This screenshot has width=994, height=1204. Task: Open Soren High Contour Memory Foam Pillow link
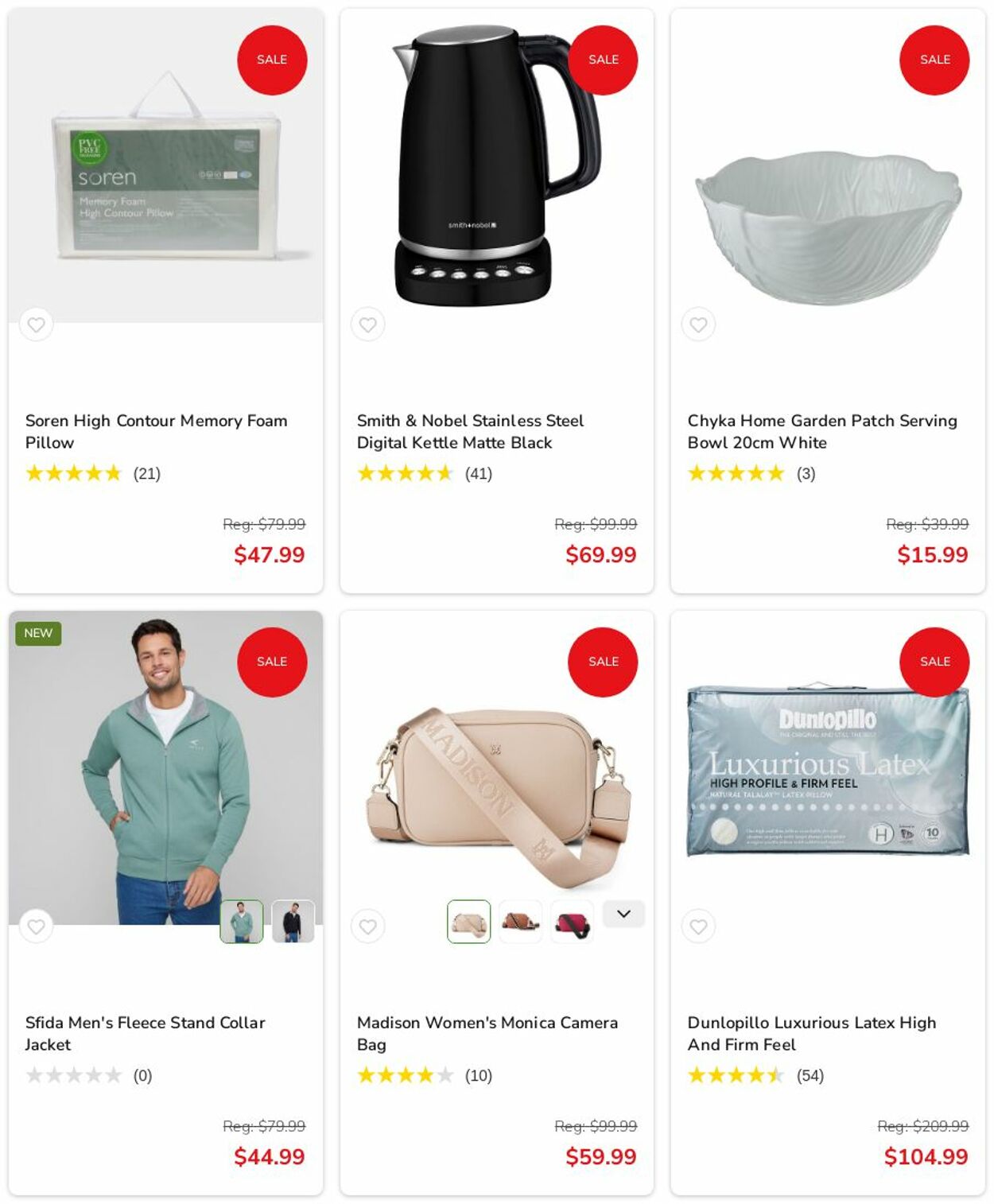[156, 432]
